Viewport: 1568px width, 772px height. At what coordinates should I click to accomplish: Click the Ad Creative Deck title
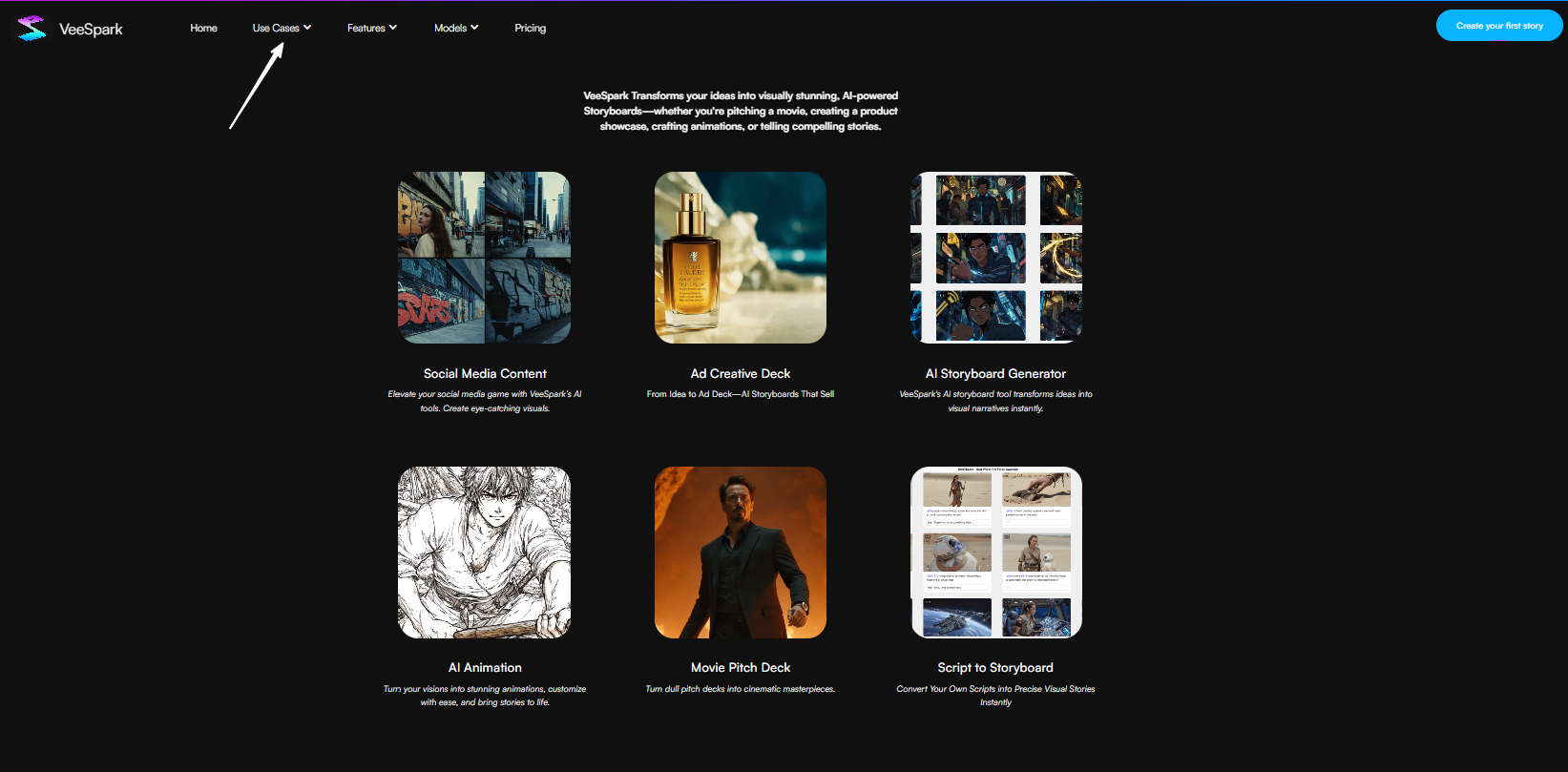[741, 374]
